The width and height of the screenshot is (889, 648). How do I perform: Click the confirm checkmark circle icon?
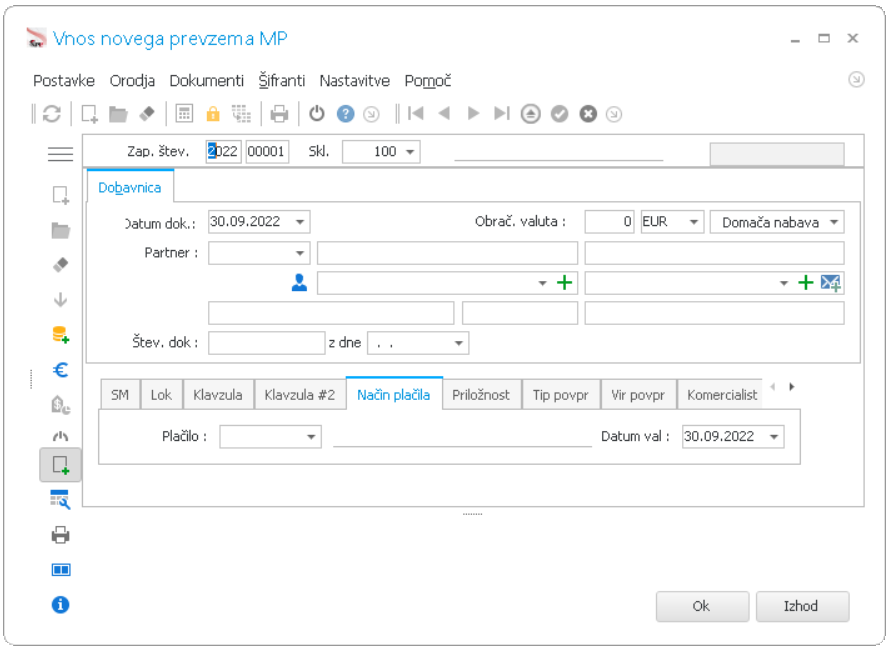click(560, 114)
